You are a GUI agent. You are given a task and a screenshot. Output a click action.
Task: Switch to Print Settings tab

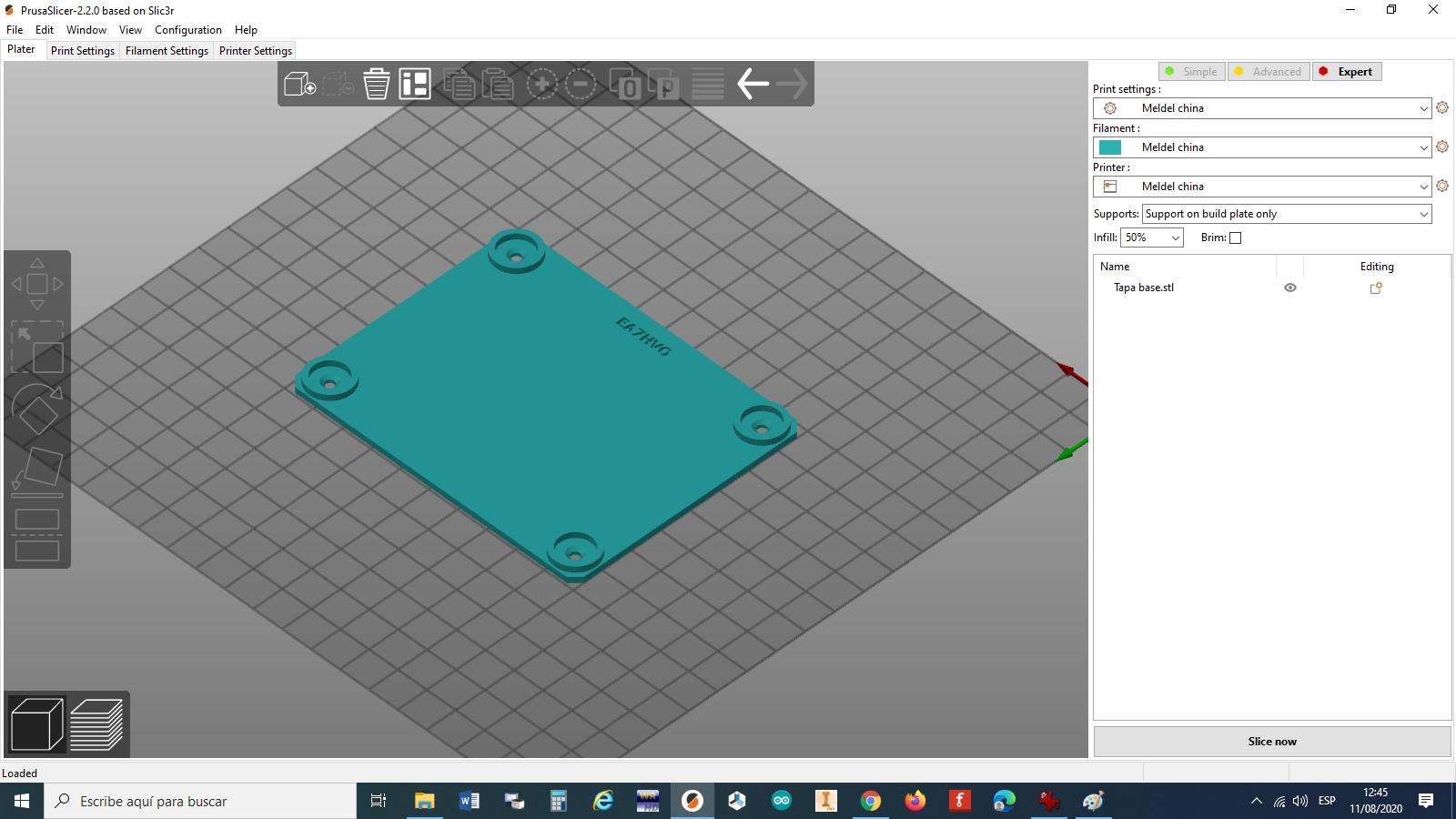83,51
